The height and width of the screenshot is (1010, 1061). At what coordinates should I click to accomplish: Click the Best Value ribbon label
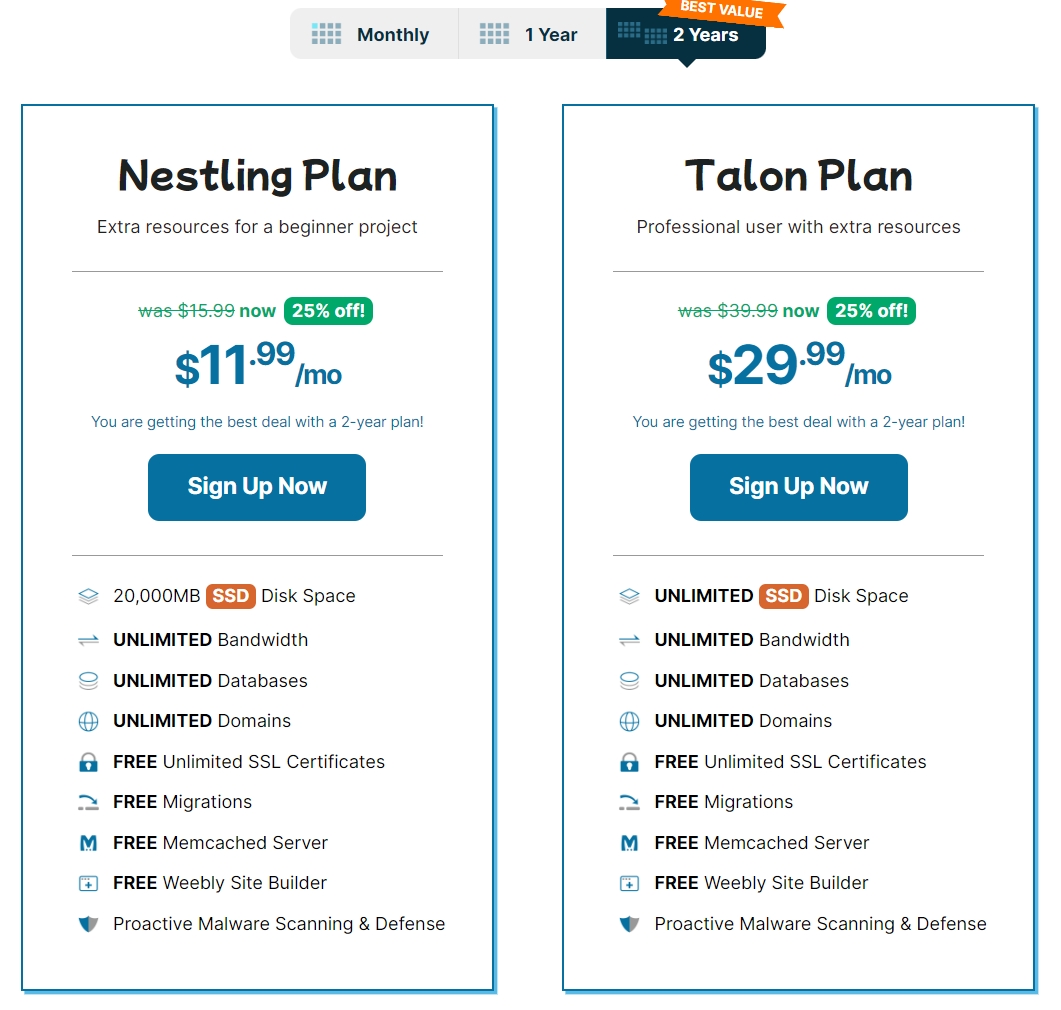pyautogui.click(x=721, y=11)
